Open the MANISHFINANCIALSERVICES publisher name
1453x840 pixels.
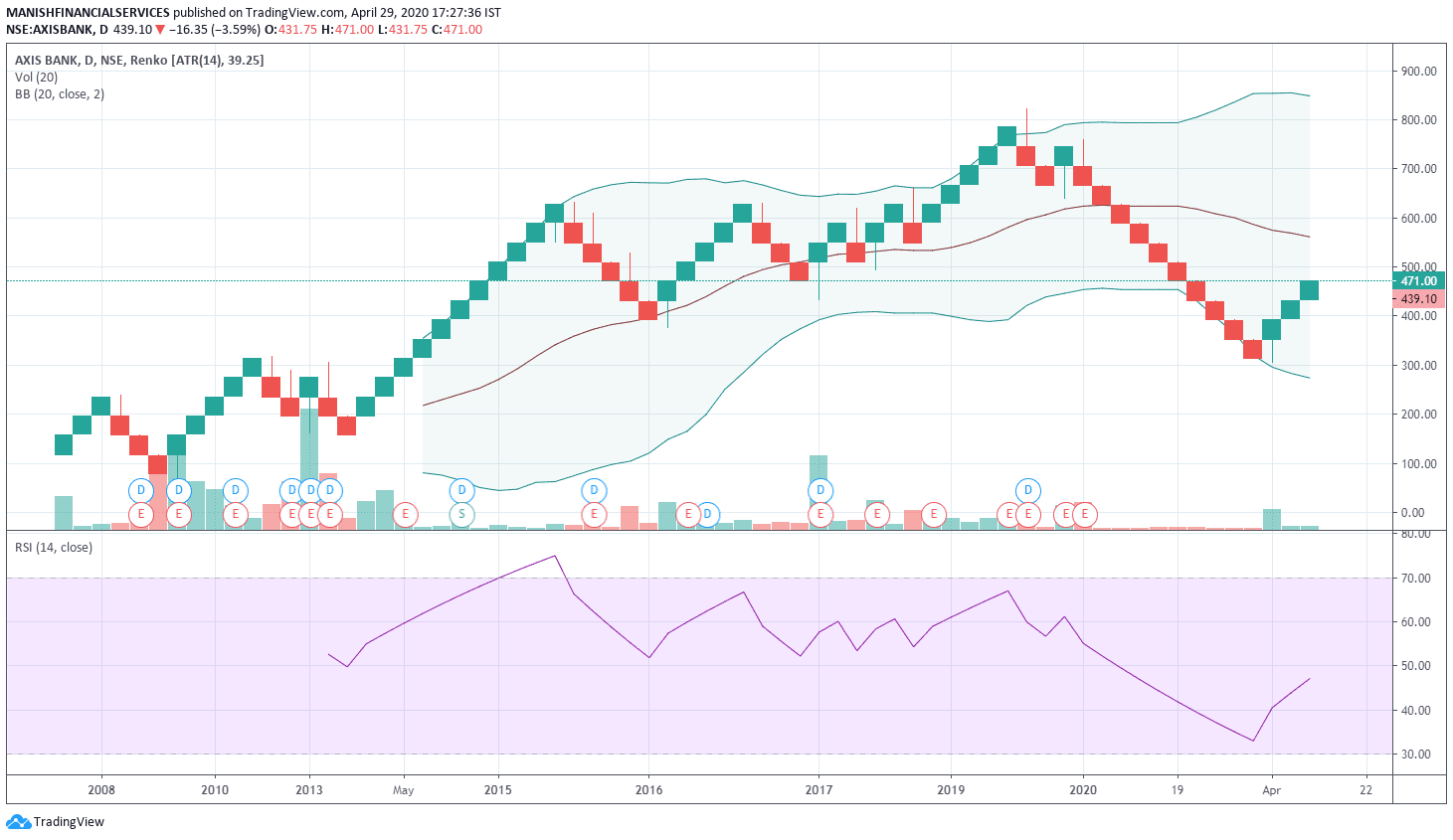pos(88,13)
